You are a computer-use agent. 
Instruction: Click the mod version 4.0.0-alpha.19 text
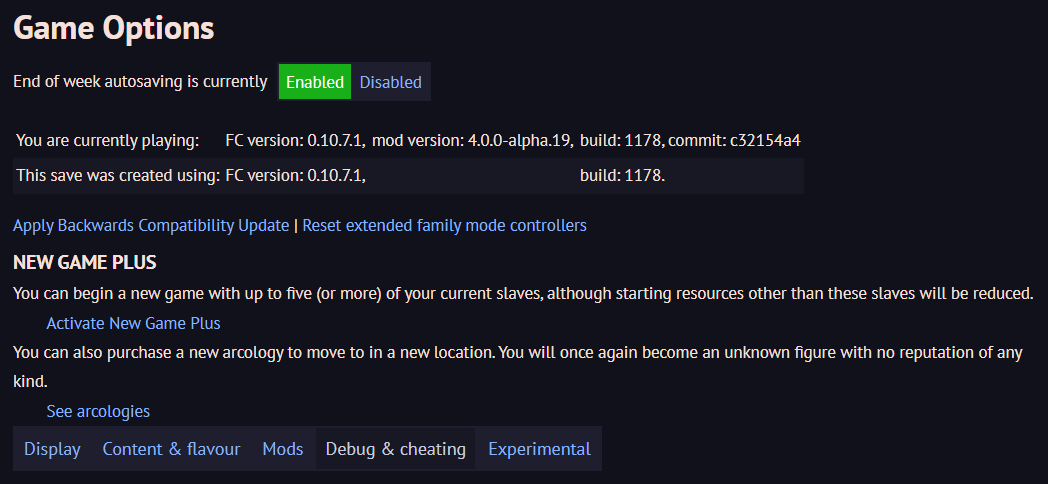click(472, 140)
